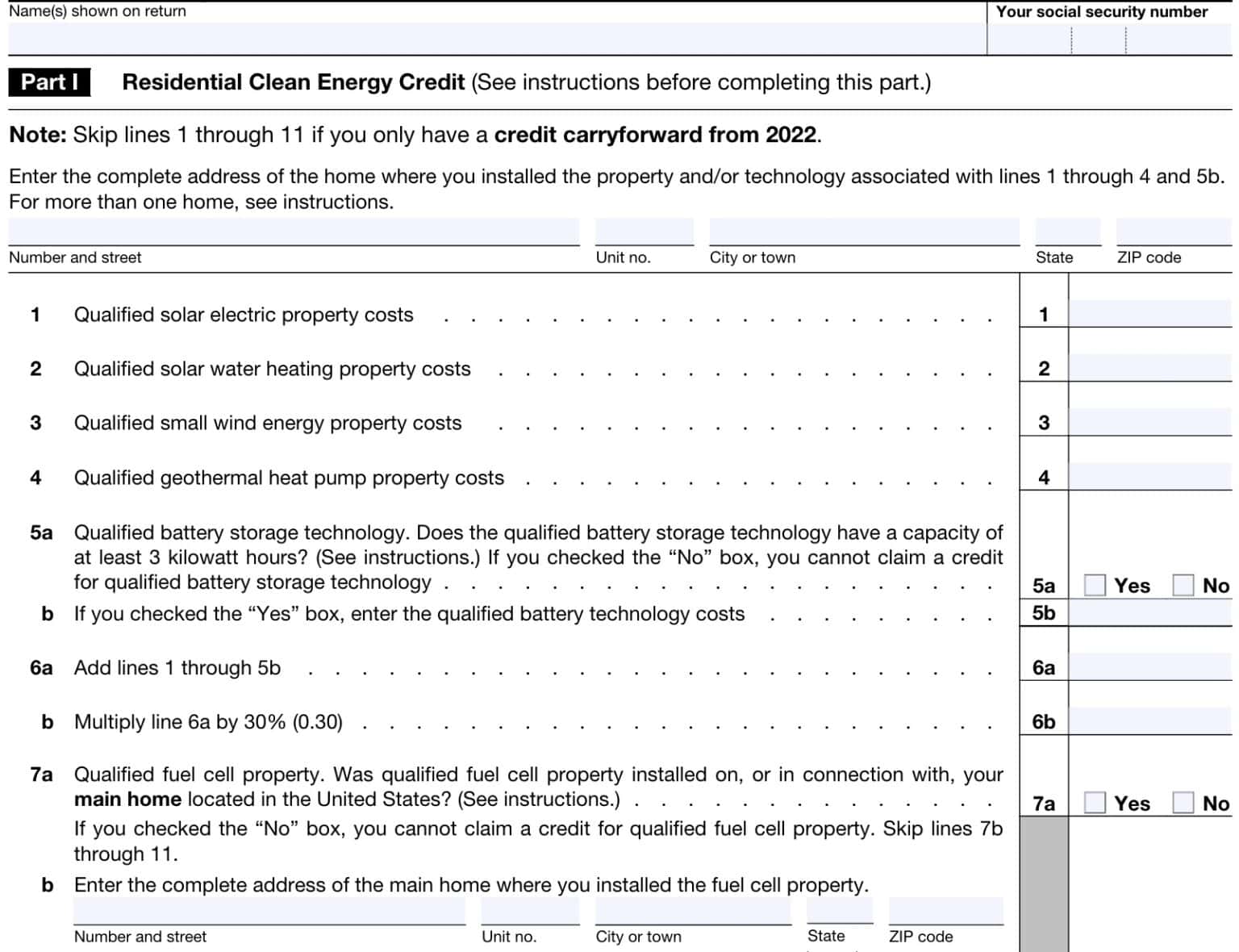Click the City or town field
1239x952 pixels.
point(863,232)
